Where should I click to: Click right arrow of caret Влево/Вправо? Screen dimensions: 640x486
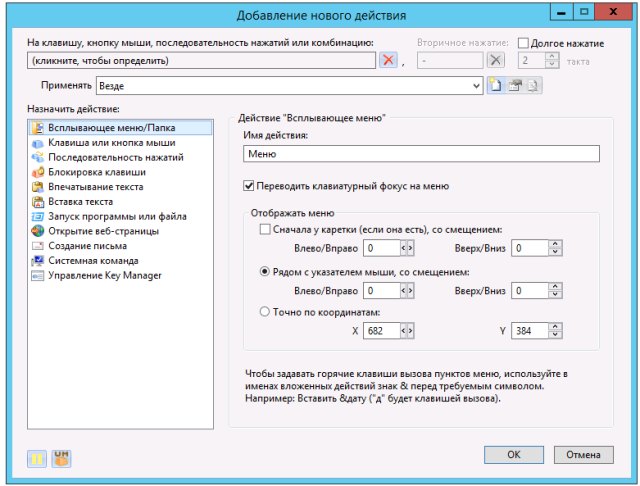pyautogui.click(x=411, y=248)
